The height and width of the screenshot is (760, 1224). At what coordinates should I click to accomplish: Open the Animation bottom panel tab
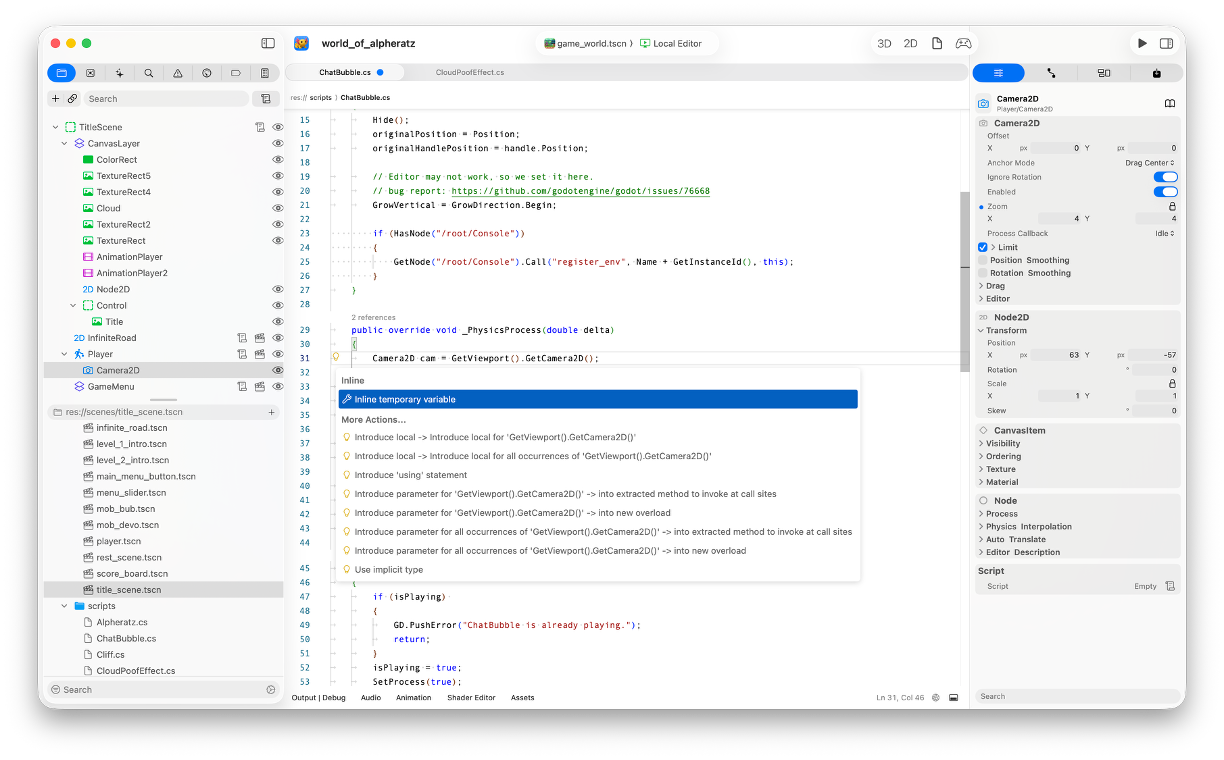414,697
